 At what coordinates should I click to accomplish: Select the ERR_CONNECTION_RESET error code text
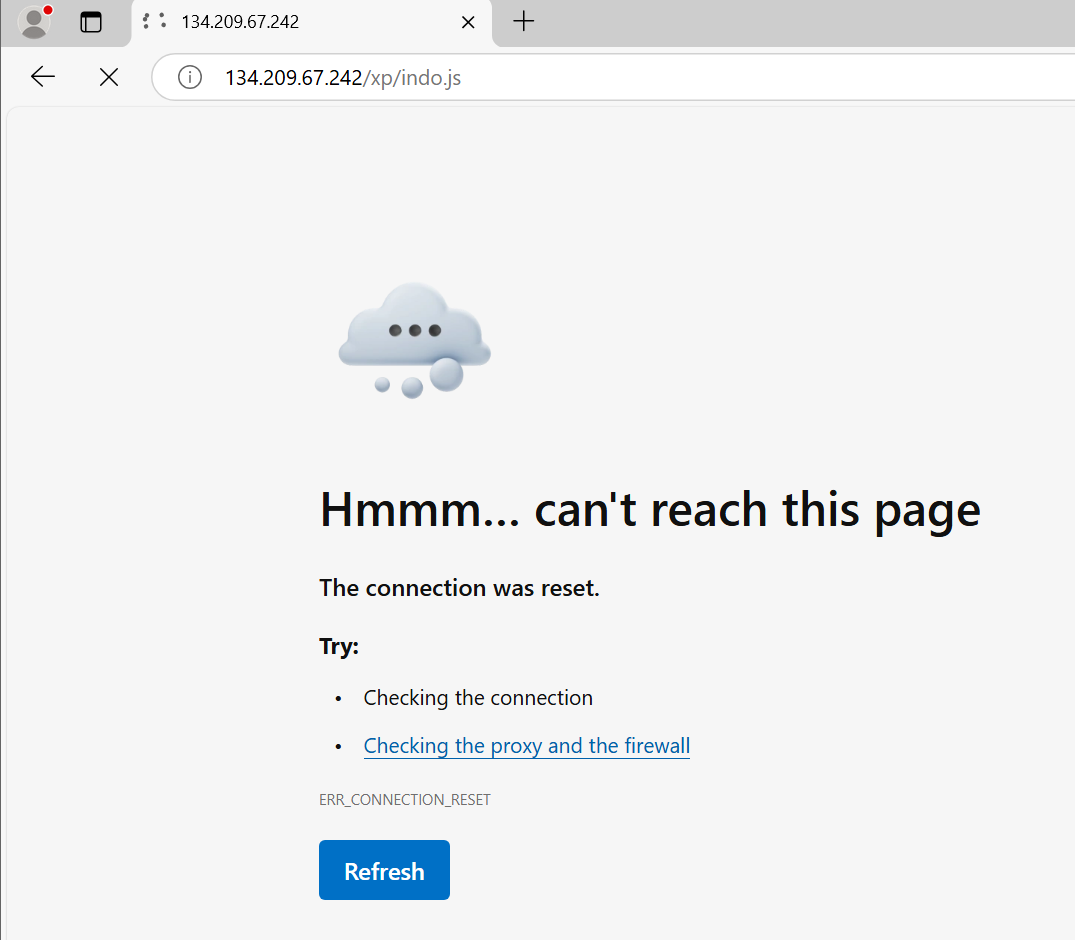tap(404, 799)
